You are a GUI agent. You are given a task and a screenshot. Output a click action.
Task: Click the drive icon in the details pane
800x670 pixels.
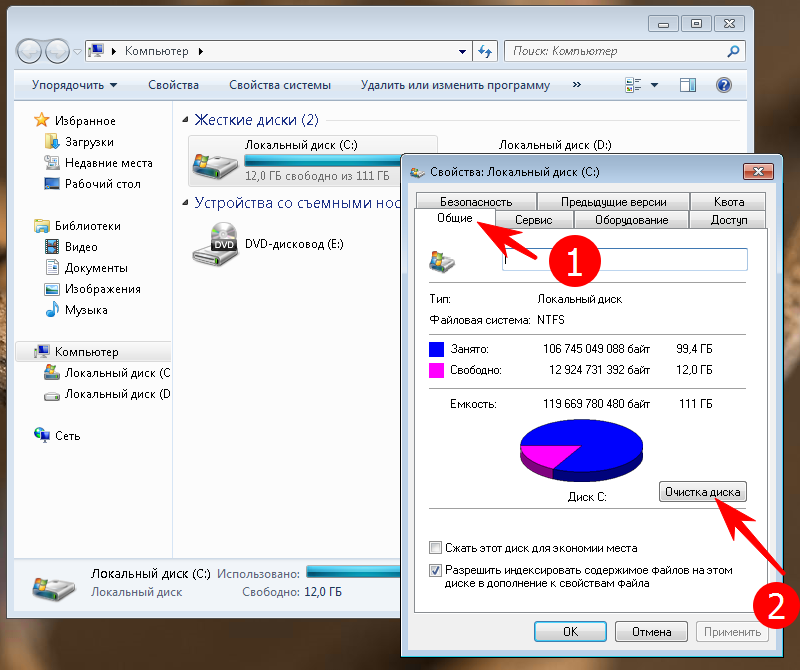click(x=53, y=588)
